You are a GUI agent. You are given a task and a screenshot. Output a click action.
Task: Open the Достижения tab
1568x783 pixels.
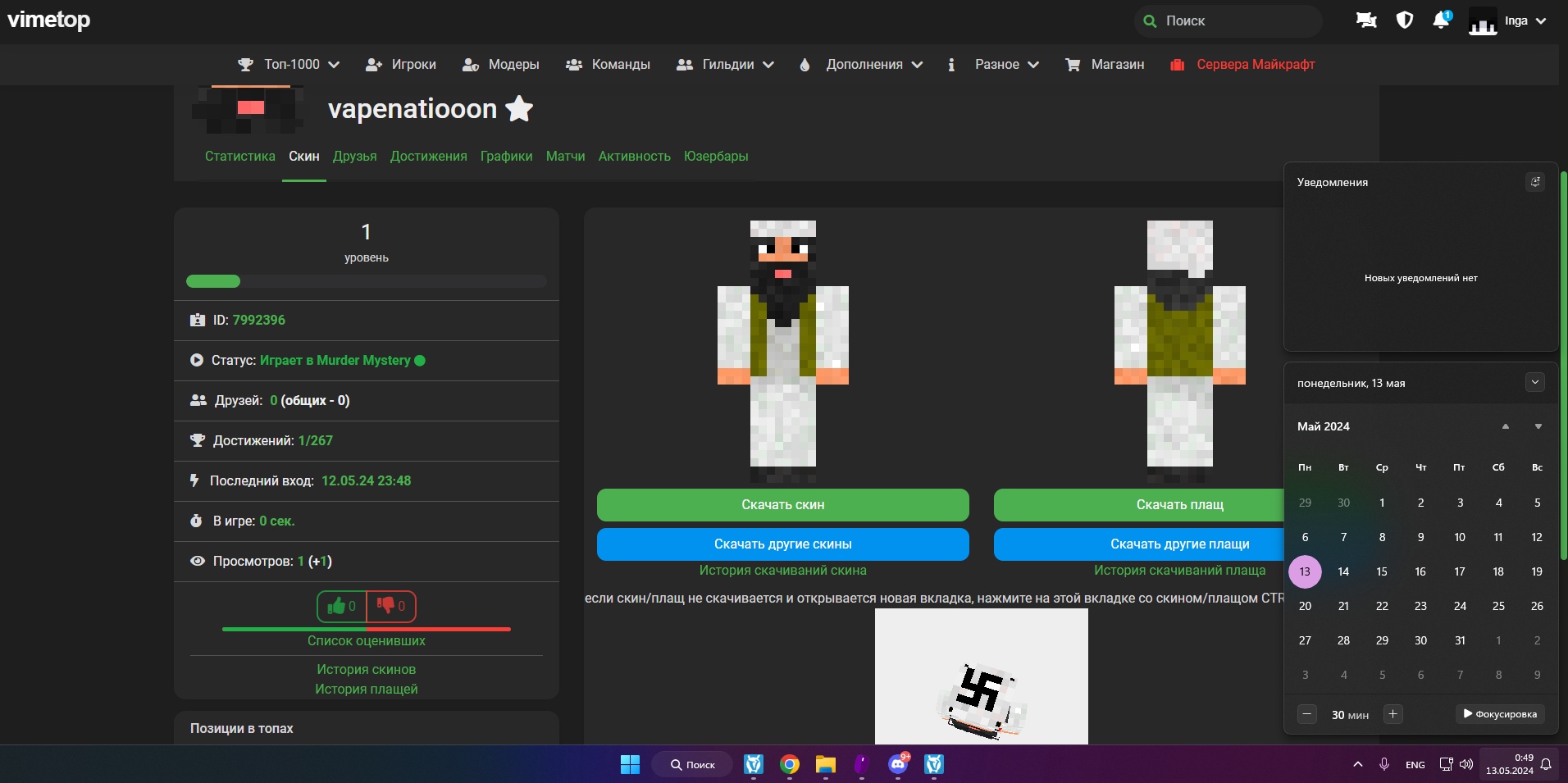428,156
